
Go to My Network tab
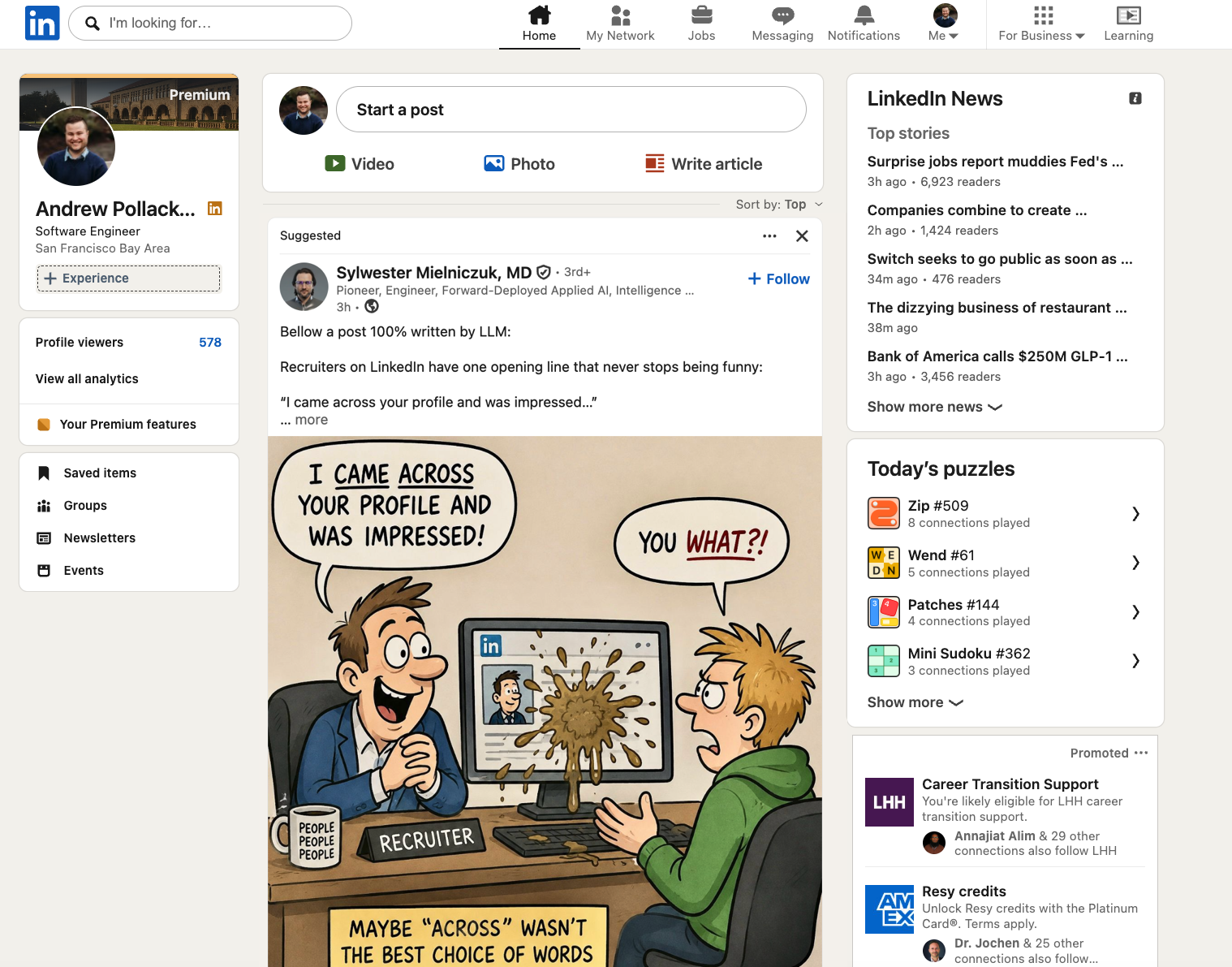click(x=620, y=24)
